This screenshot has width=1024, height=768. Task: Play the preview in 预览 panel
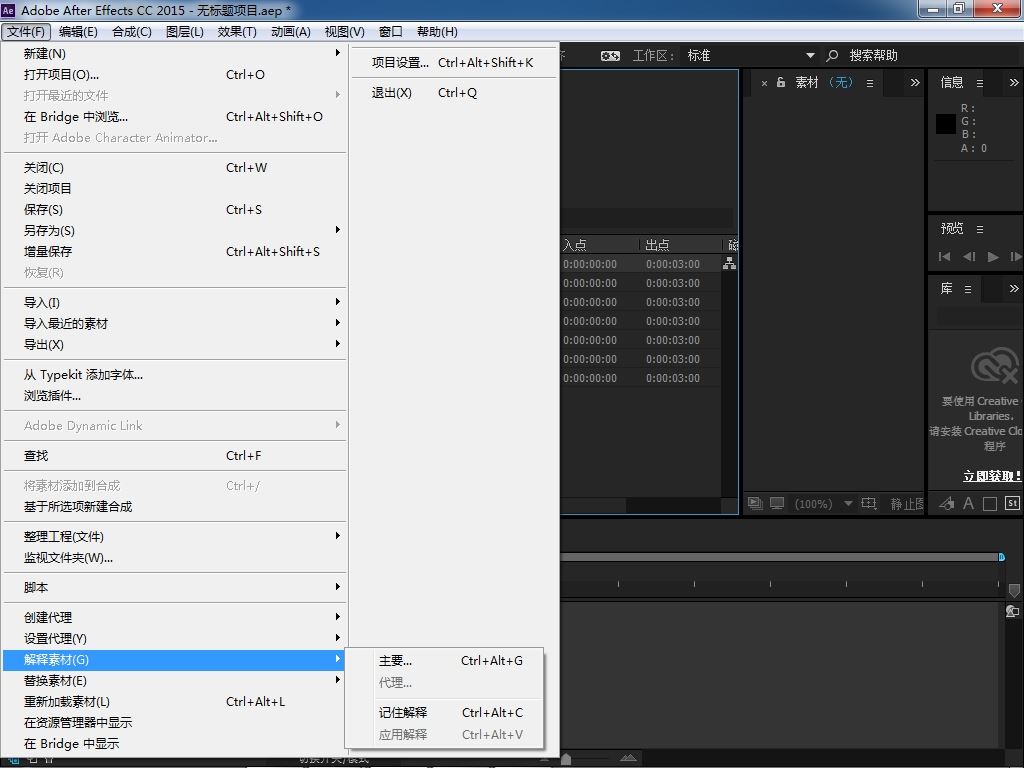click(993, 257)
